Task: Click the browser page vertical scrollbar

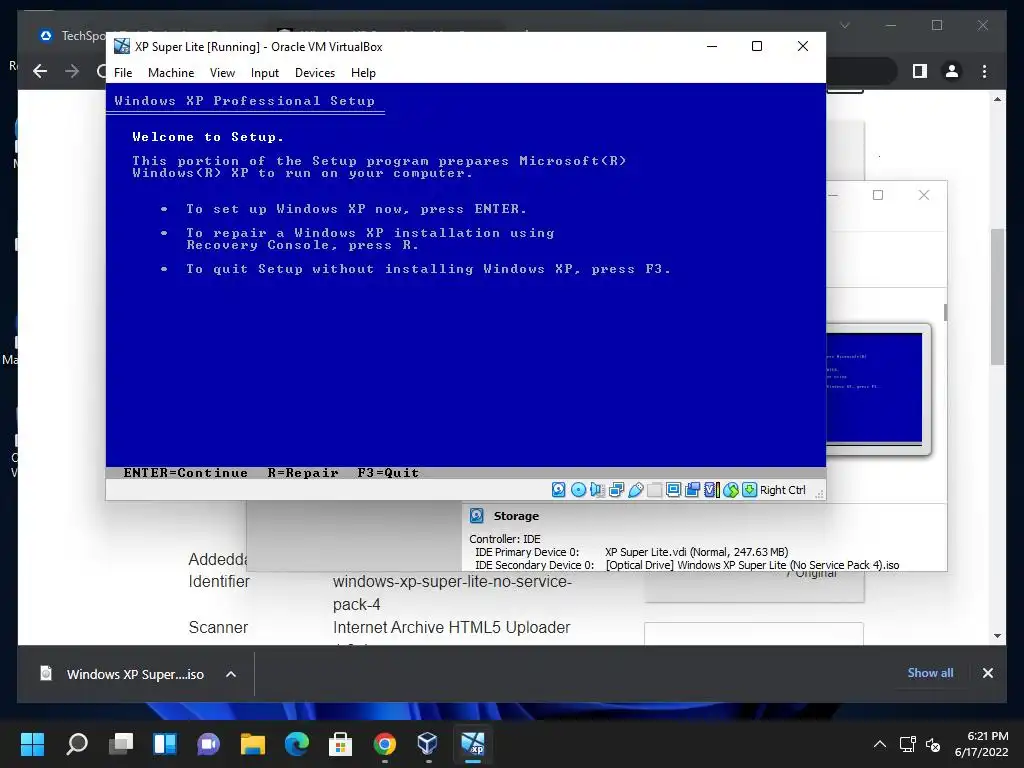Action: (997, 297)
